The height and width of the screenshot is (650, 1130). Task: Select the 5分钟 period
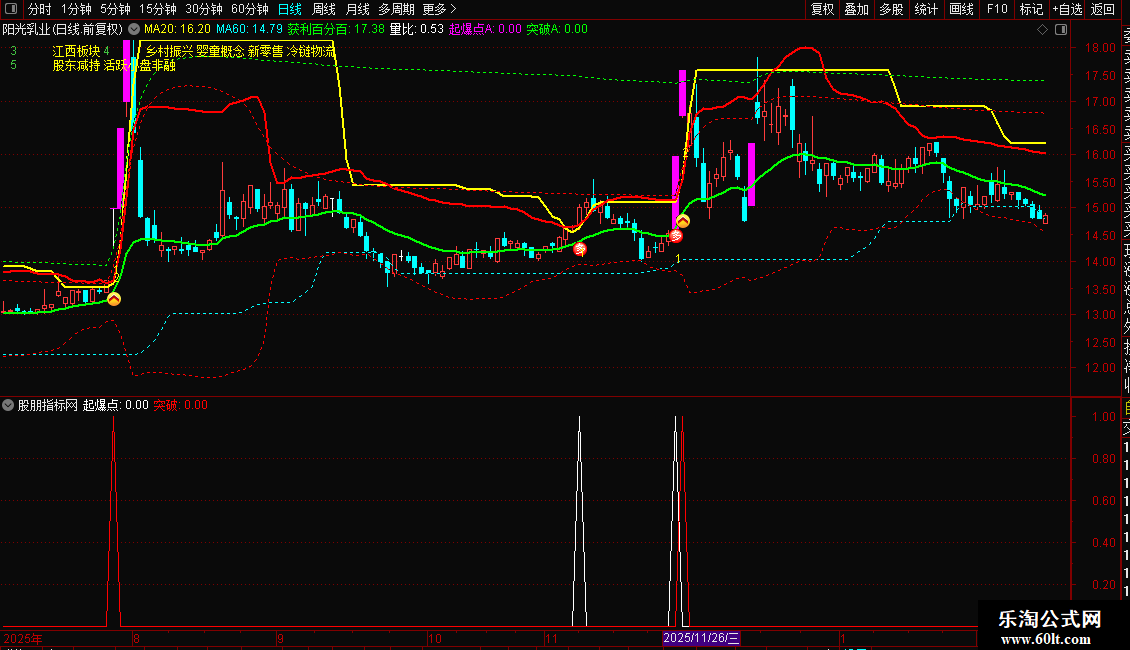point(115,9)
